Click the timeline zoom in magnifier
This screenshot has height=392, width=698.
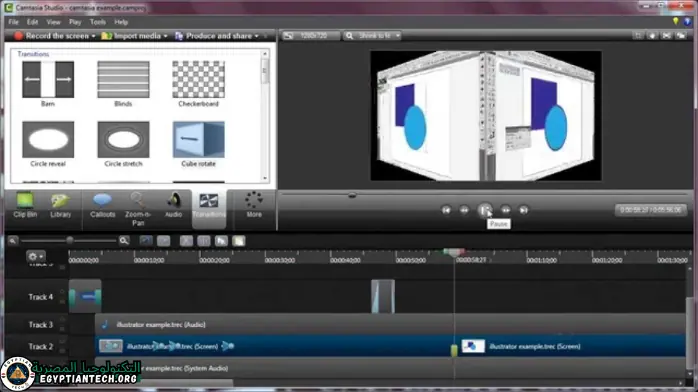(124, 241)
